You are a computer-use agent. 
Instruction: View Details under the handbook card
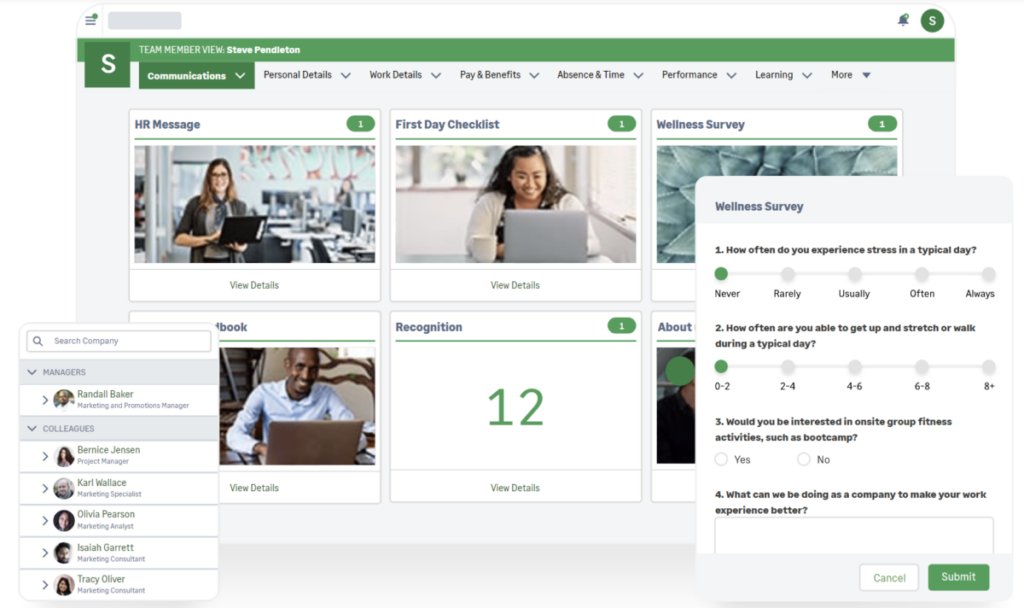coord(254,488)
